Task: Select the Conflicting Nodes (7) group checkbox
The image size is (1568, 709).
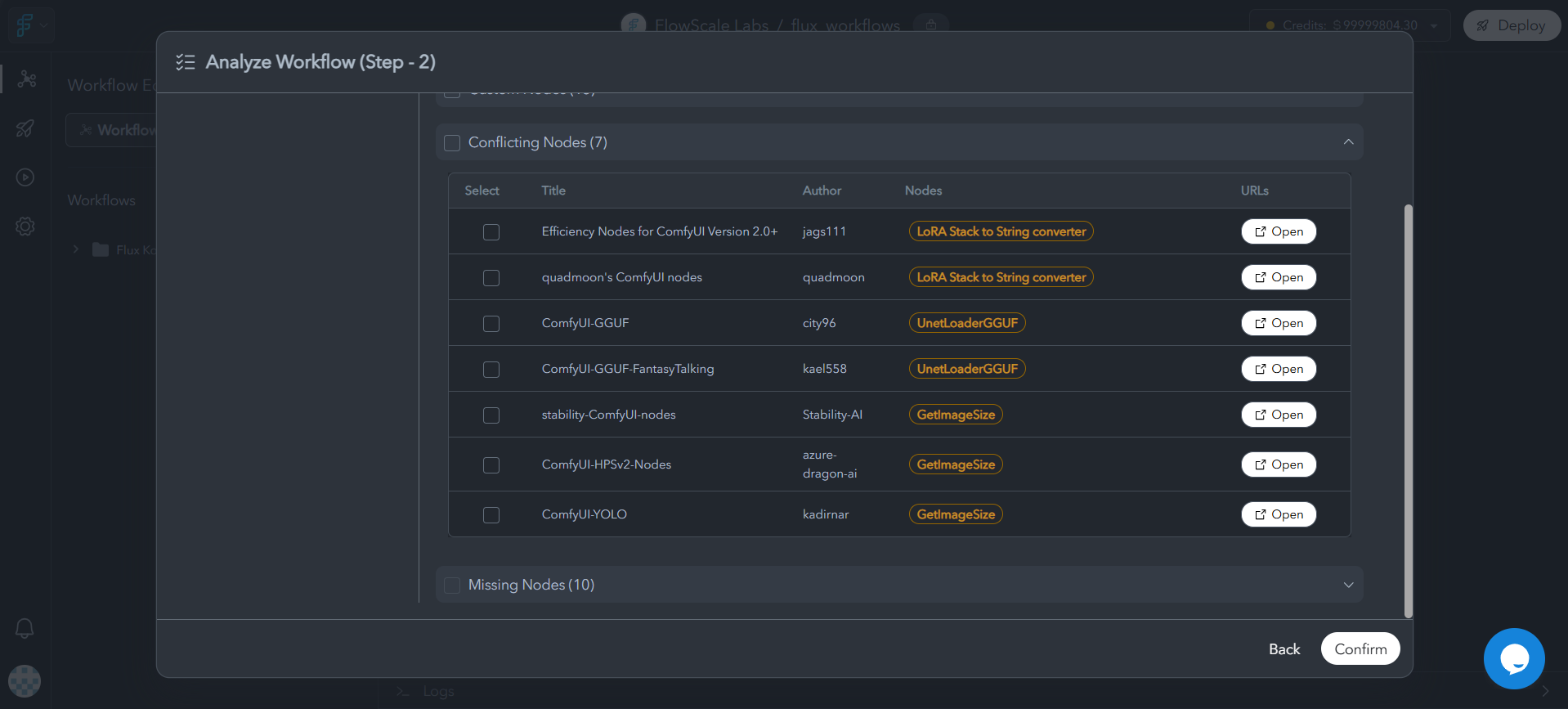Action: coord(452,143)
